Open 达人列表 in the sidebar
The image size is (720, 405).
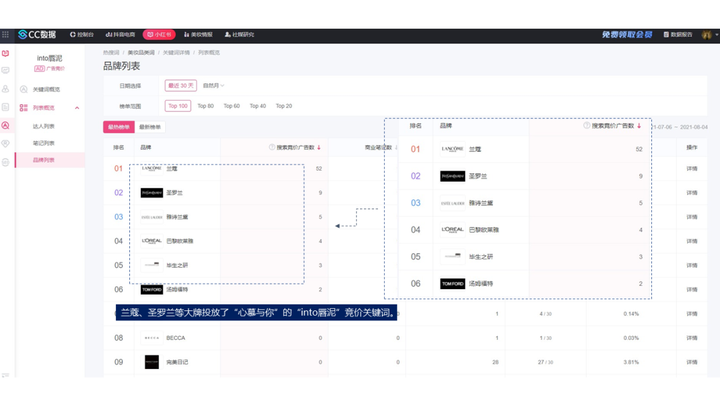point(44,126)
